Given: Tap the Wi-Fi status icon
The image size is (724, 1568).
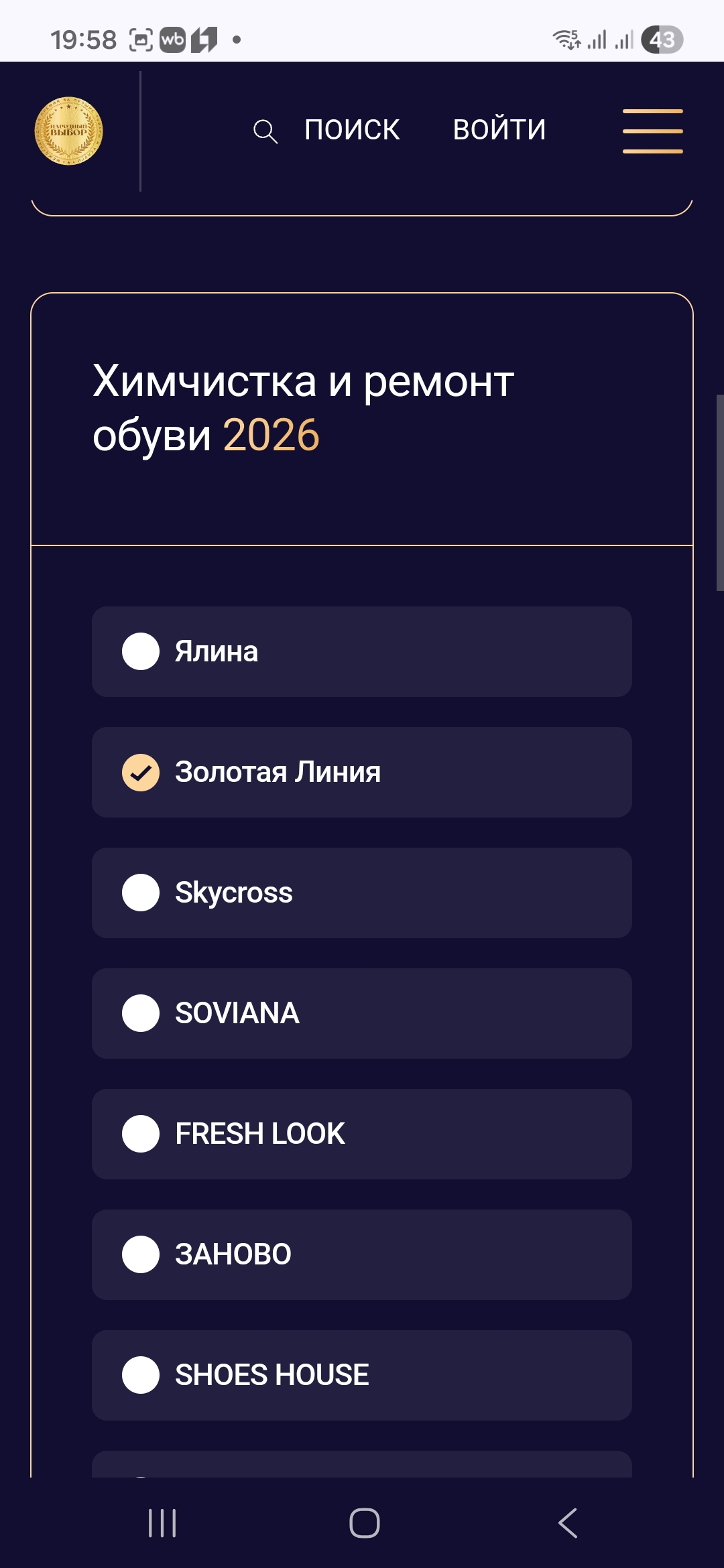Looking at the screenshot, I should coord(566,40).
